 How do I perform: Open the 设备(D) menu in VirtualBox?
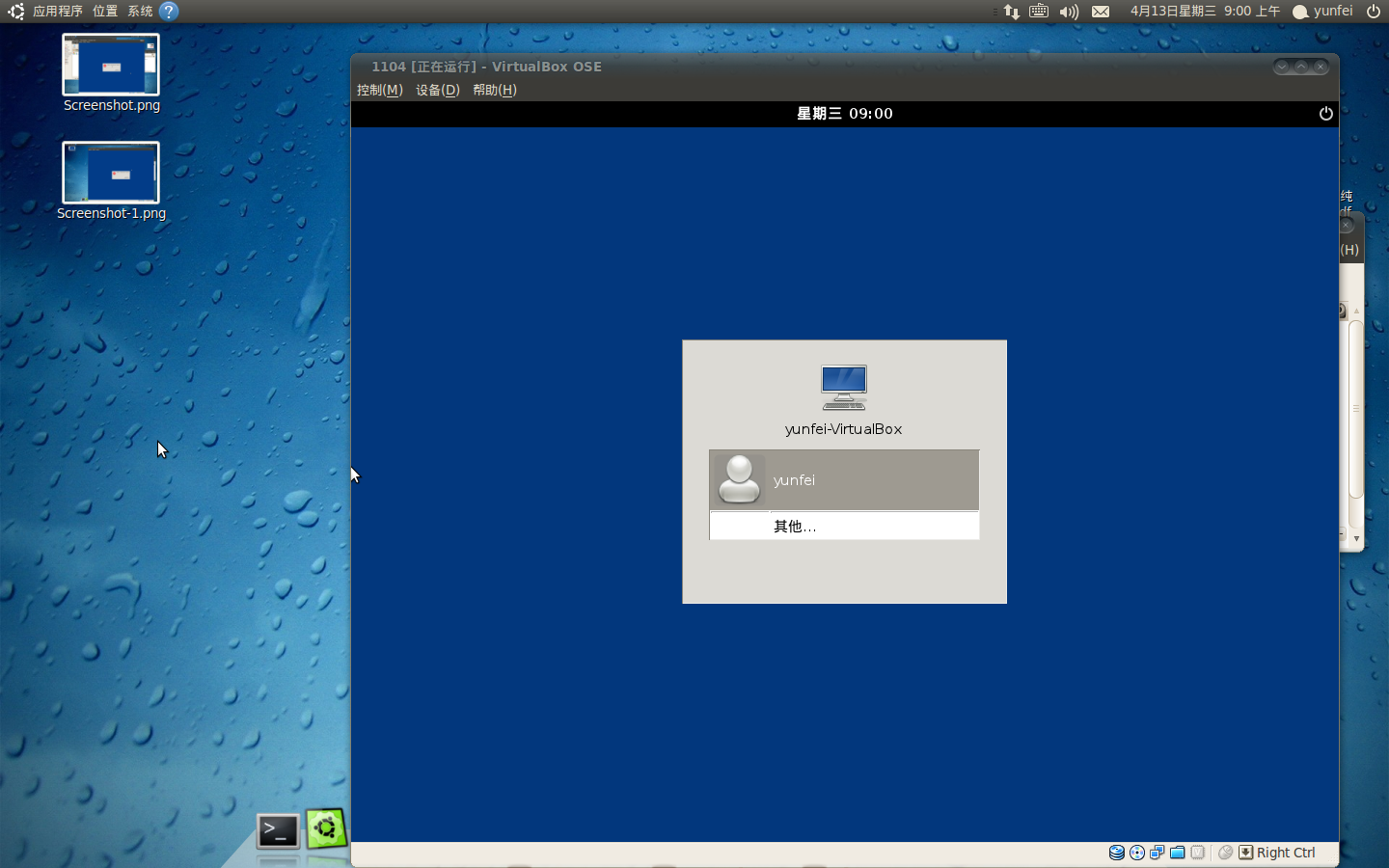point(438,90)
